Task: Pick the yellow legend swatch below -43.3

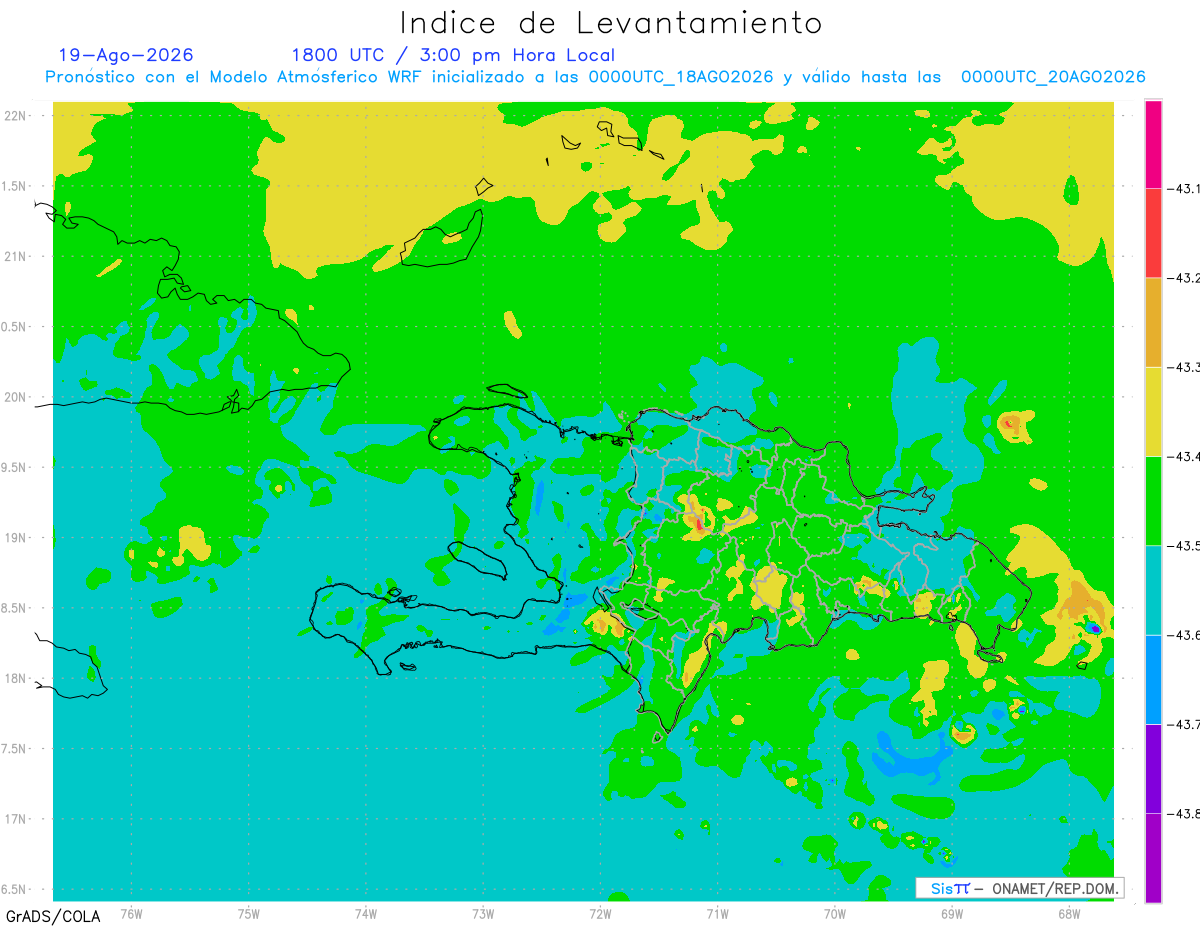Action: [1153, 411]
